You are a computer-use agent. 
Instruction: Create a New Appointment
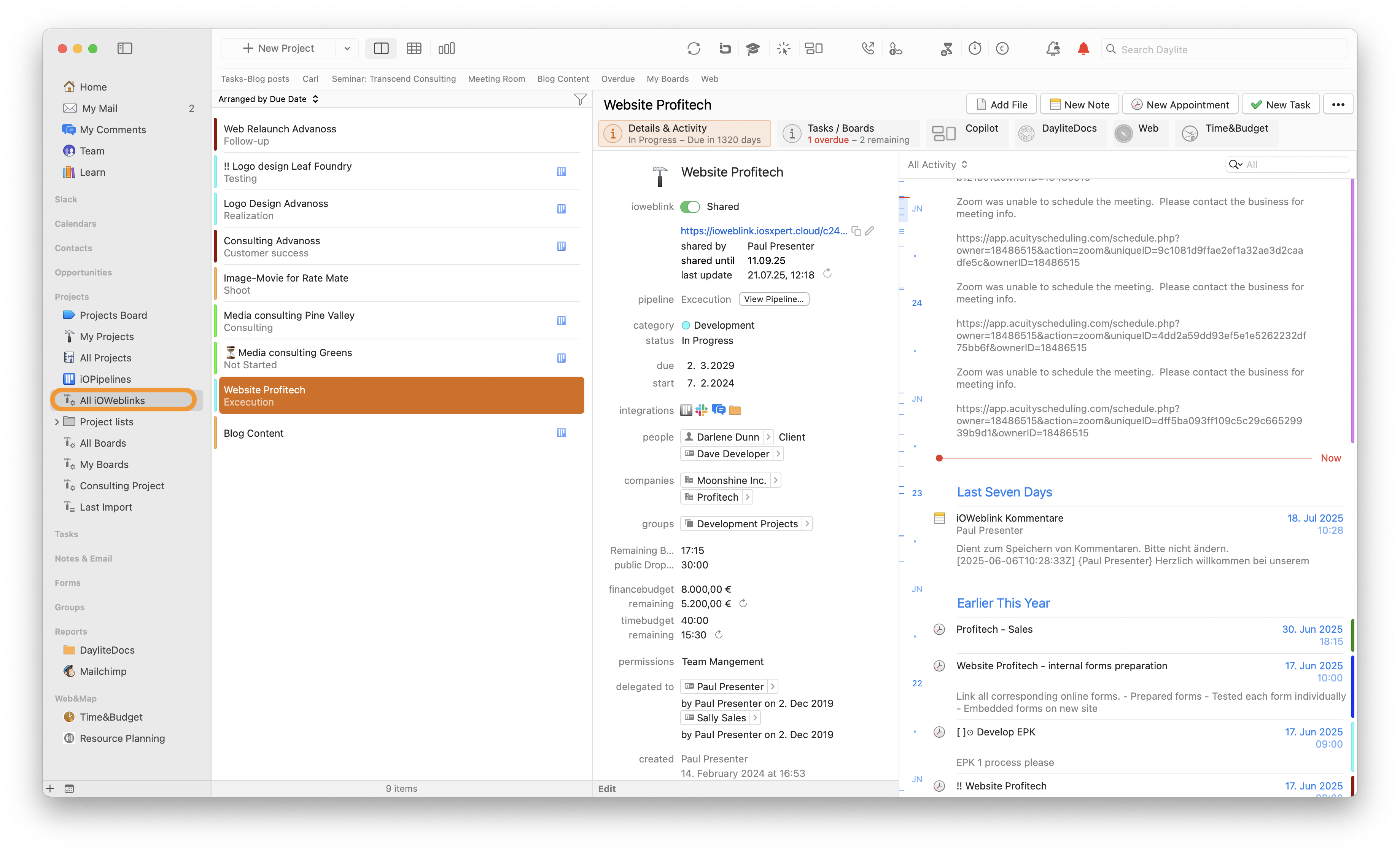coord(1180,105)
